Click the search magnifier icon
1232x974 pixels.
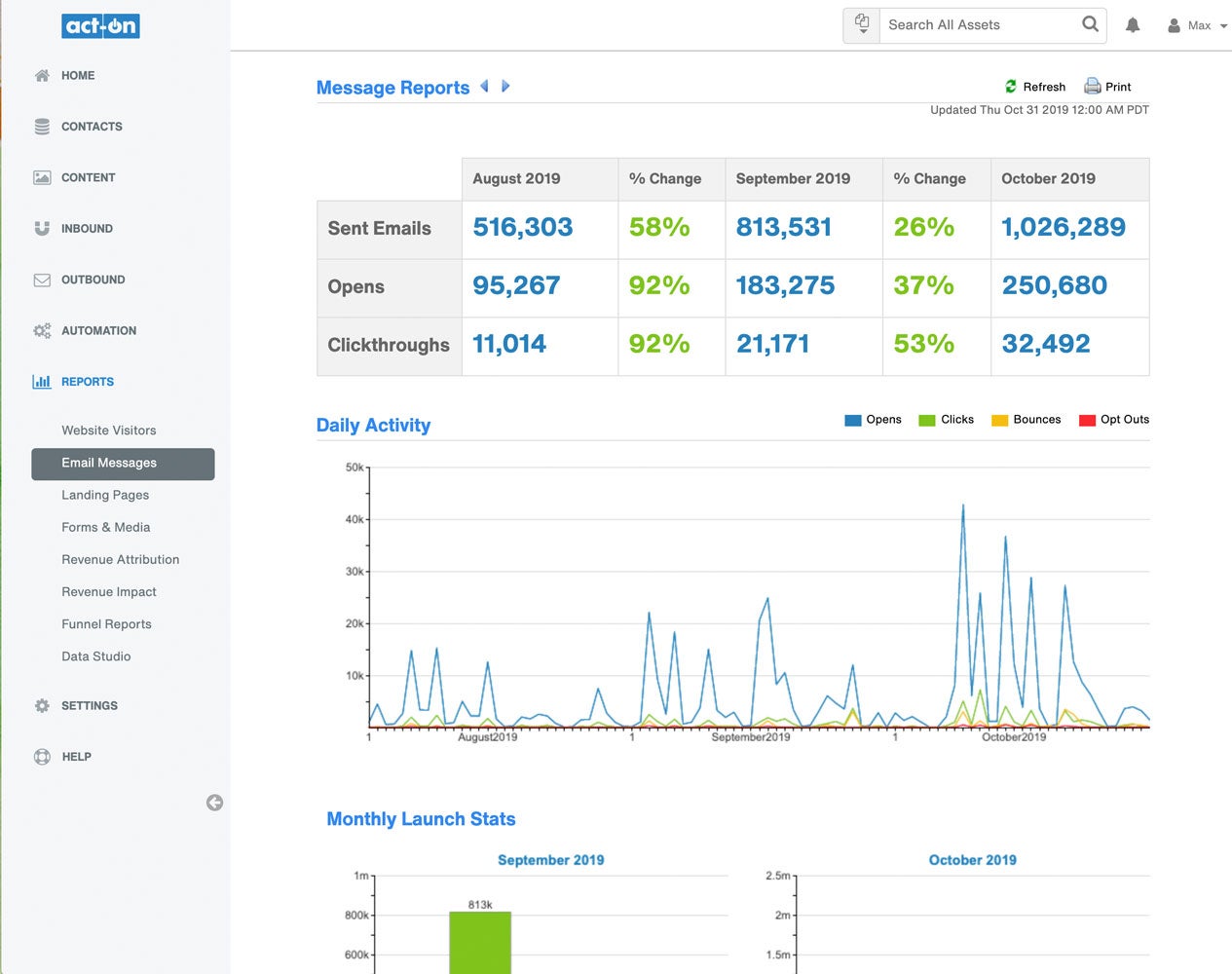click(1090, 24)
